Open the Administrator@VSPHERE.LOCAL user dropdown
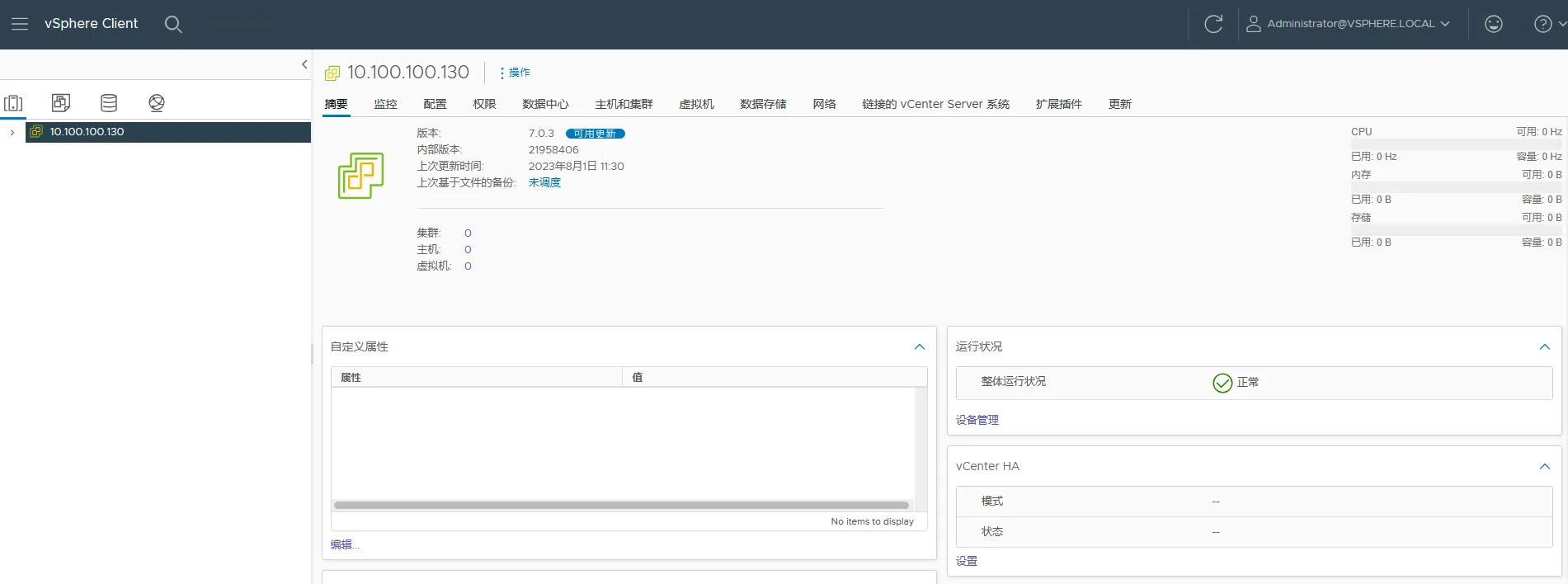Image resolution: width=1568 pixels, height=584 pixels. (x=1348, y=24)
